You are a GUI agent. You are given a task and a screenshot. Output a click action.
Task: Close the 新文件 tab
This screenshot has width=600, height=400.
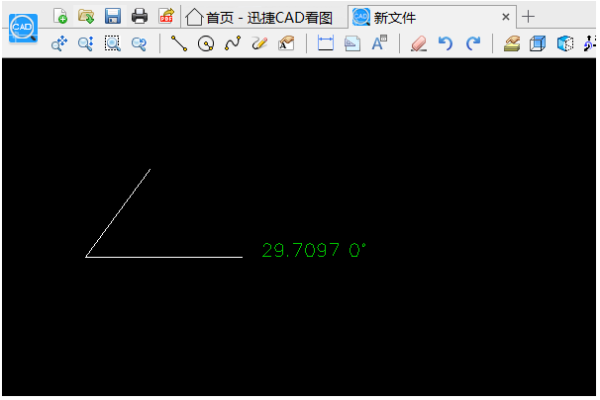tap(506, 17)
